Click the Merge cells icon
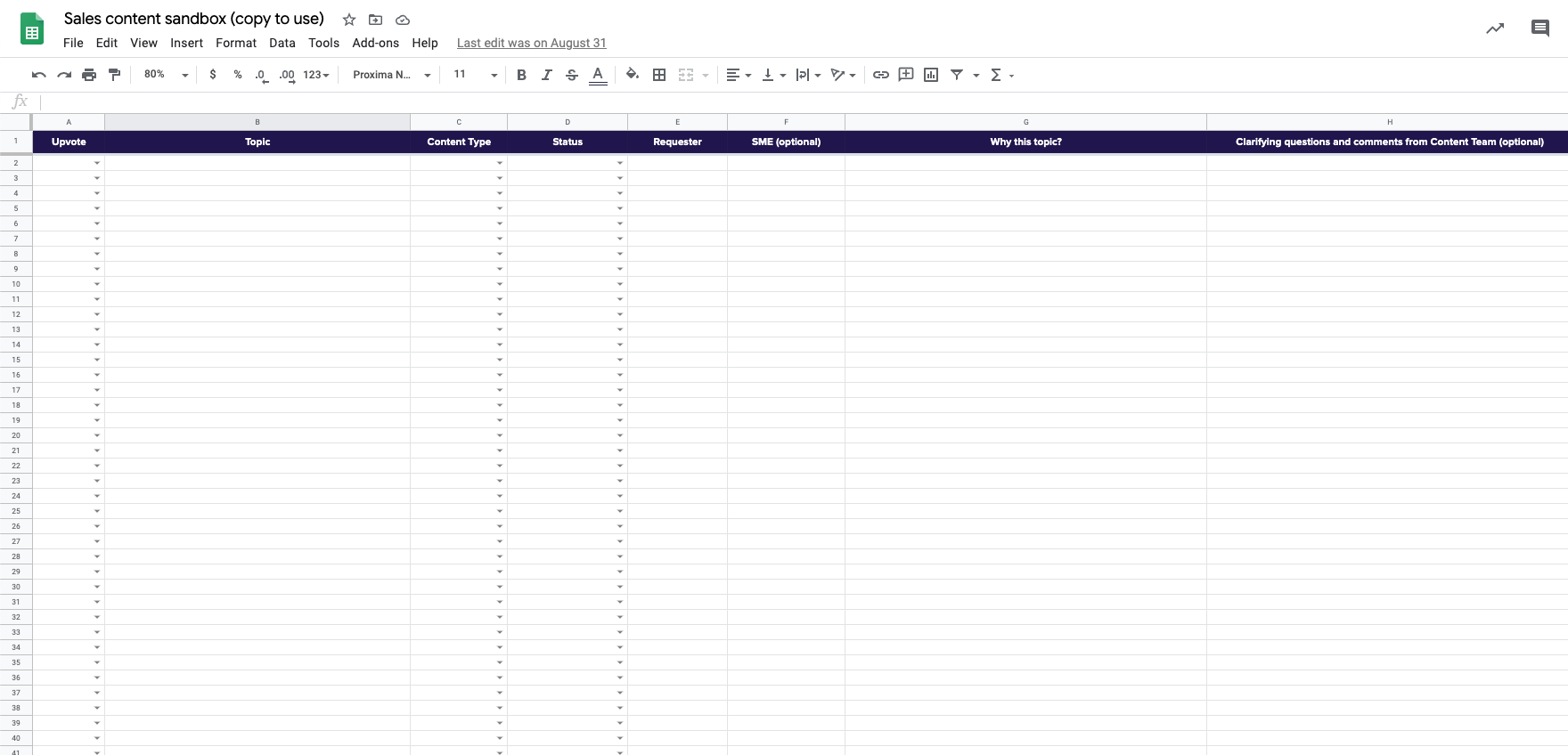 click(x=686, y=75)
